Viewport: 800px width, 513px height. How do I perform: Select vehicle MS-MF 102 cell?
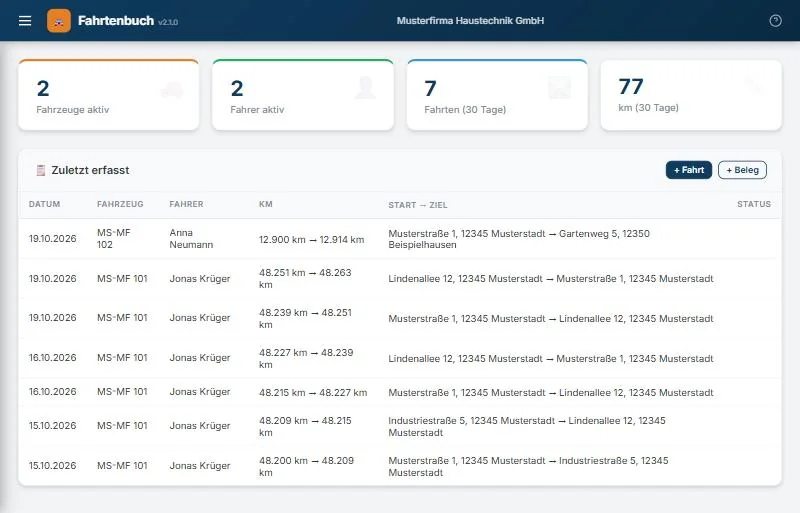pyautogui.click(x=114, y=238)
